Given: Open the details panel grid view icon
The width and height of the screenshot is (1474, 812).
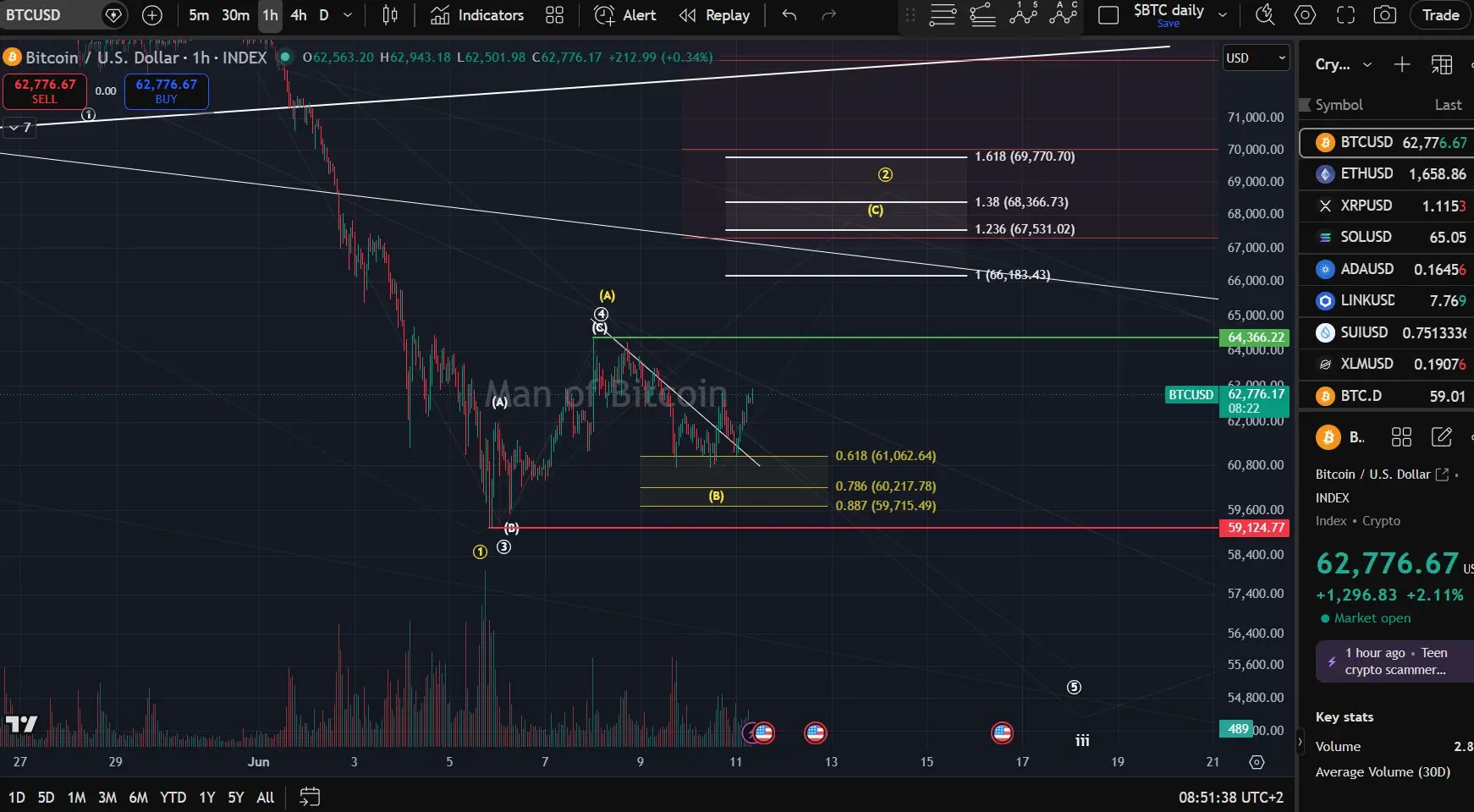Looking at the screenshot, I should point(1401,437).
